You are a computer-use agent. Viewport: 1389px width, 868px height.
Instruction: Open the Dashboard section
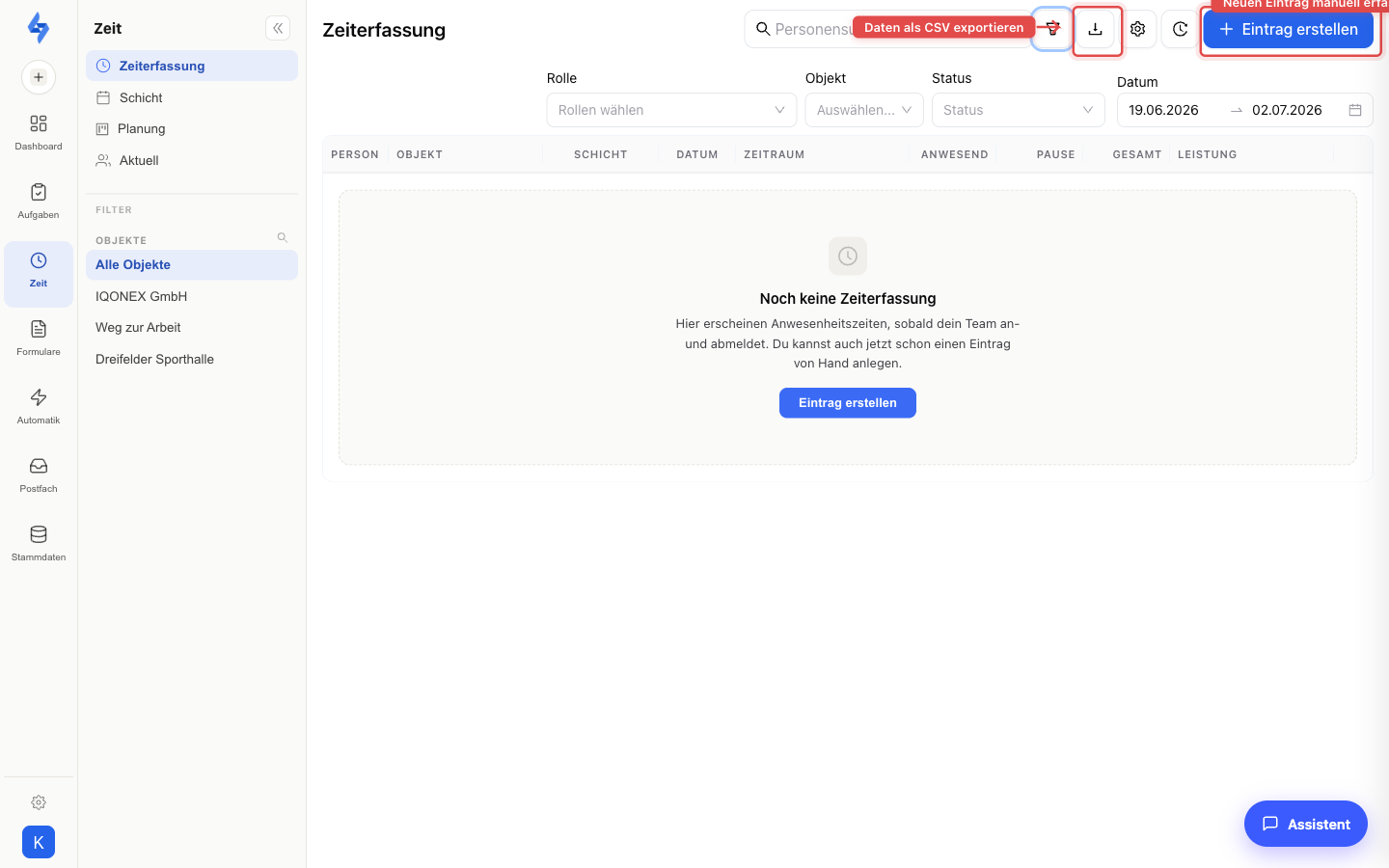click(x=39, y=133)
